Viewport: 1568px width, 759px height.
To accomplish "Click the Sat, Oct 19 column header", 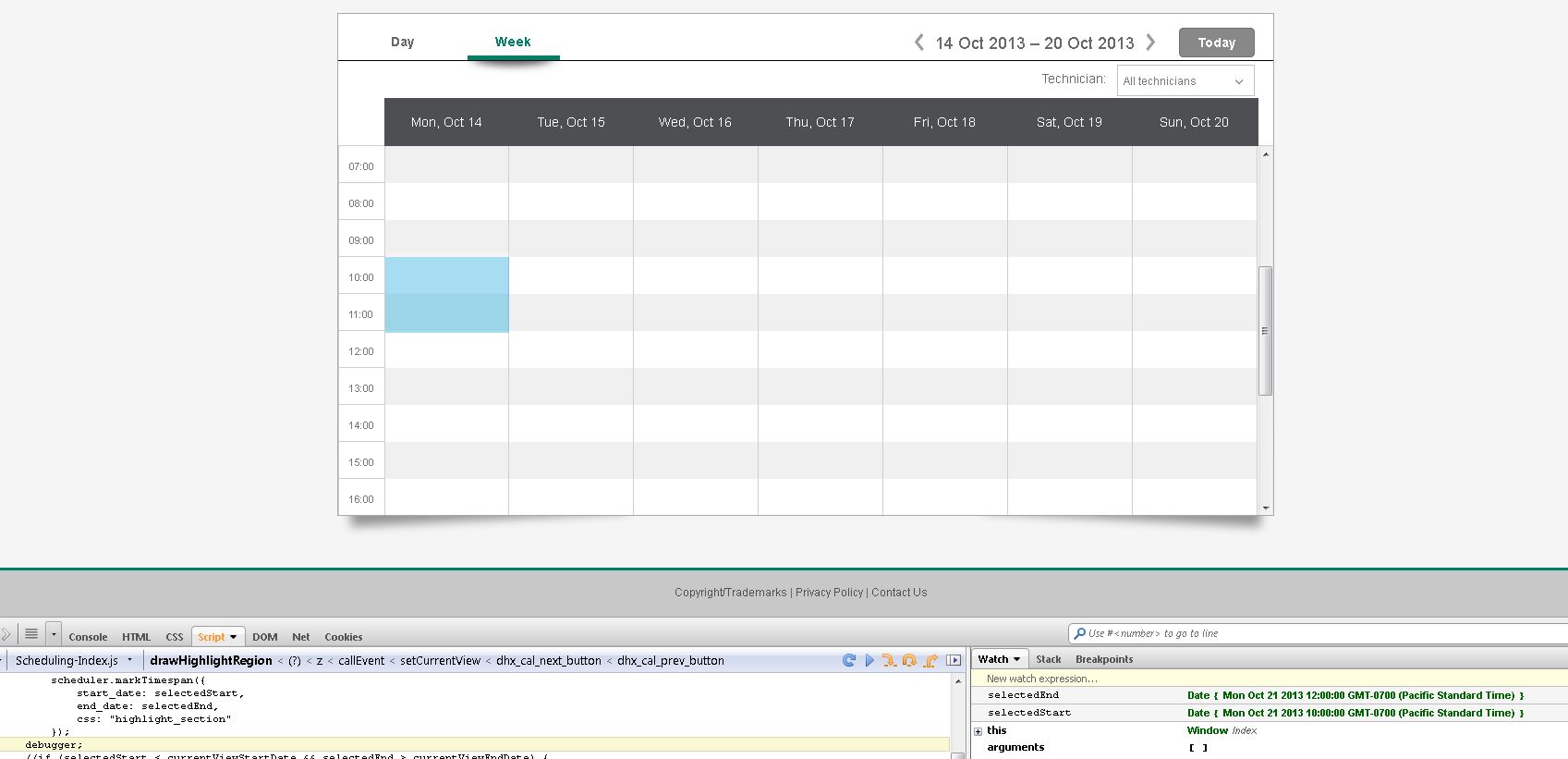I will (x=1069, y=122).
